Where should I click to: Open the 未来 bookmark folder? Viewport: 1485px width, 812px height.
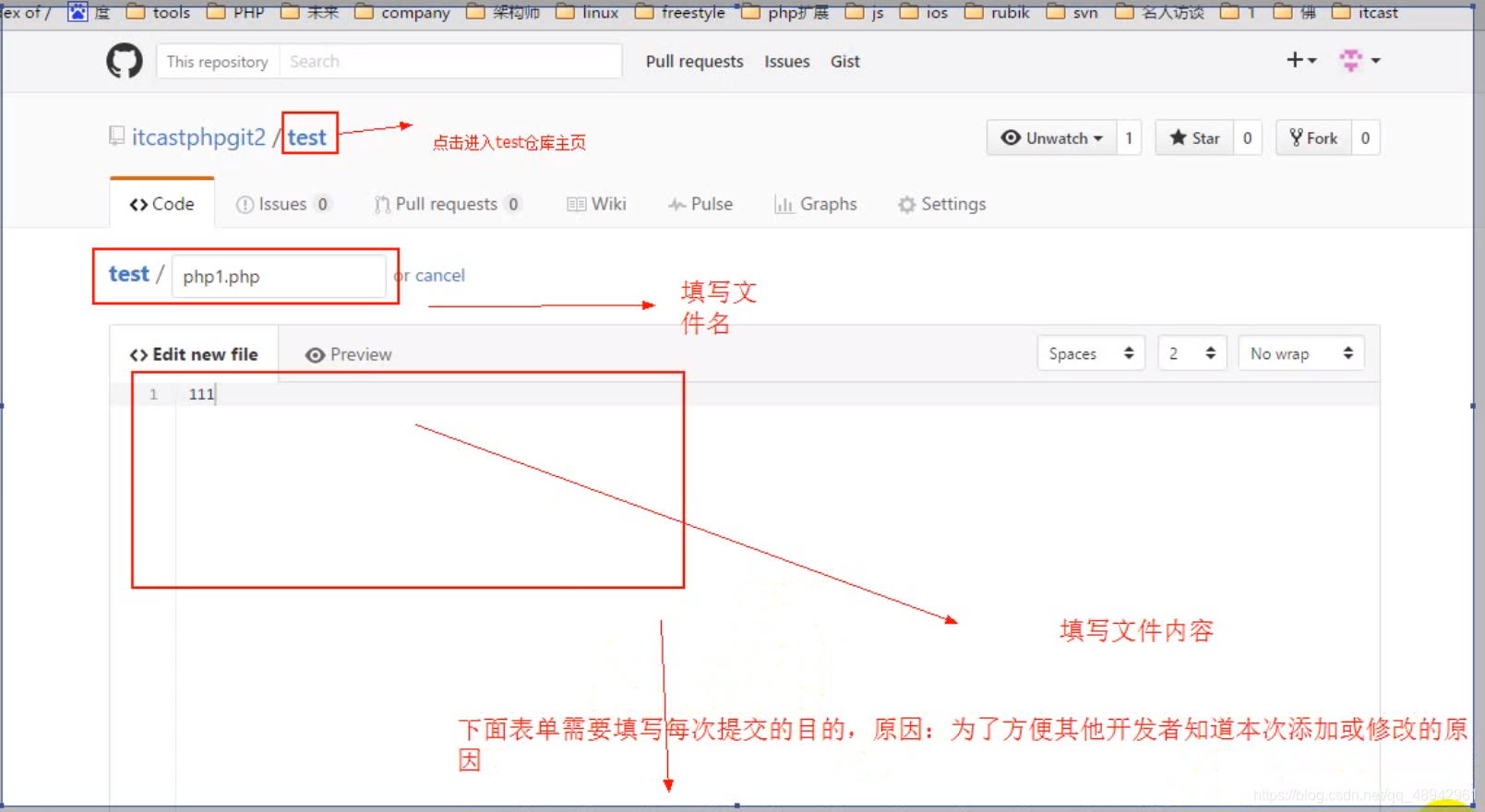309,12
